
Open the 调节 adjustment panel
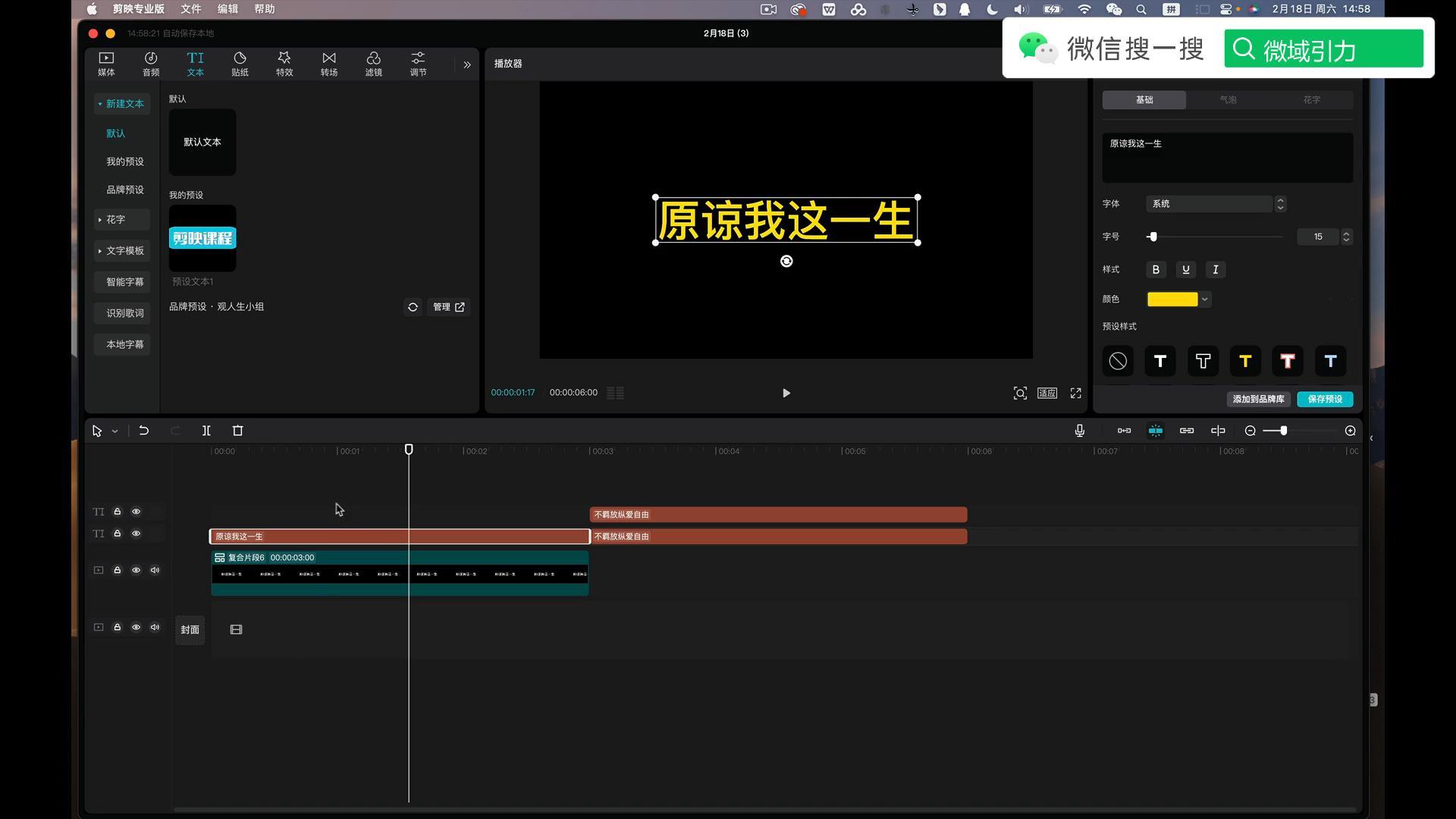tap(418, 64)
